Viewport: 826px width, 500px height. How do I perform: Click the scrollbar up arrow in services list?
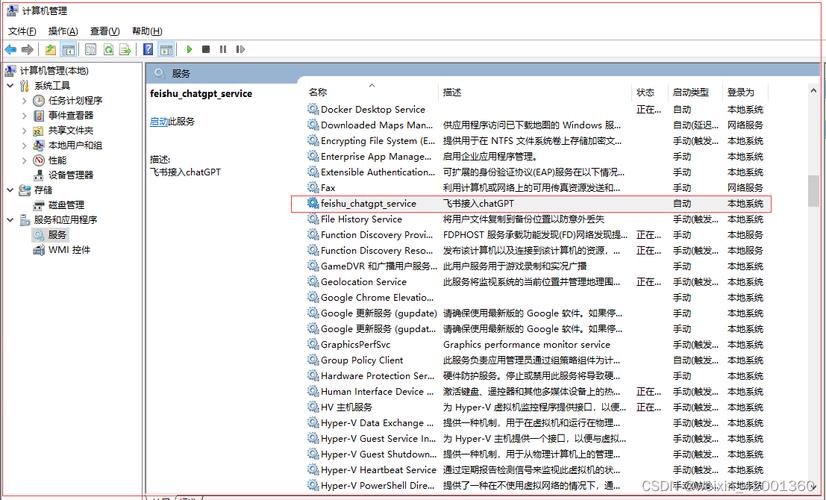click(x=813, y=91)
